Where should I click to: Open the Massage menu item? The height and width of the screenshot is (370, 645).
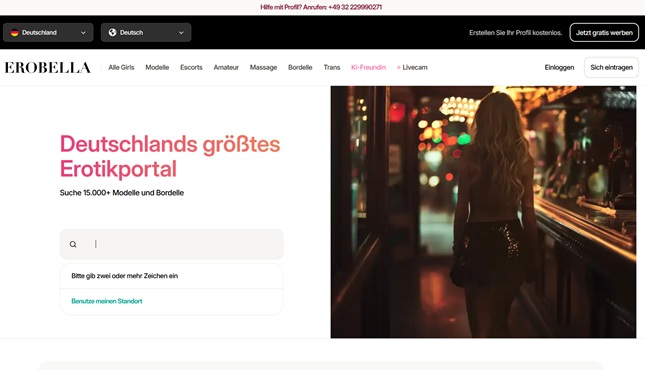point(263,67)
